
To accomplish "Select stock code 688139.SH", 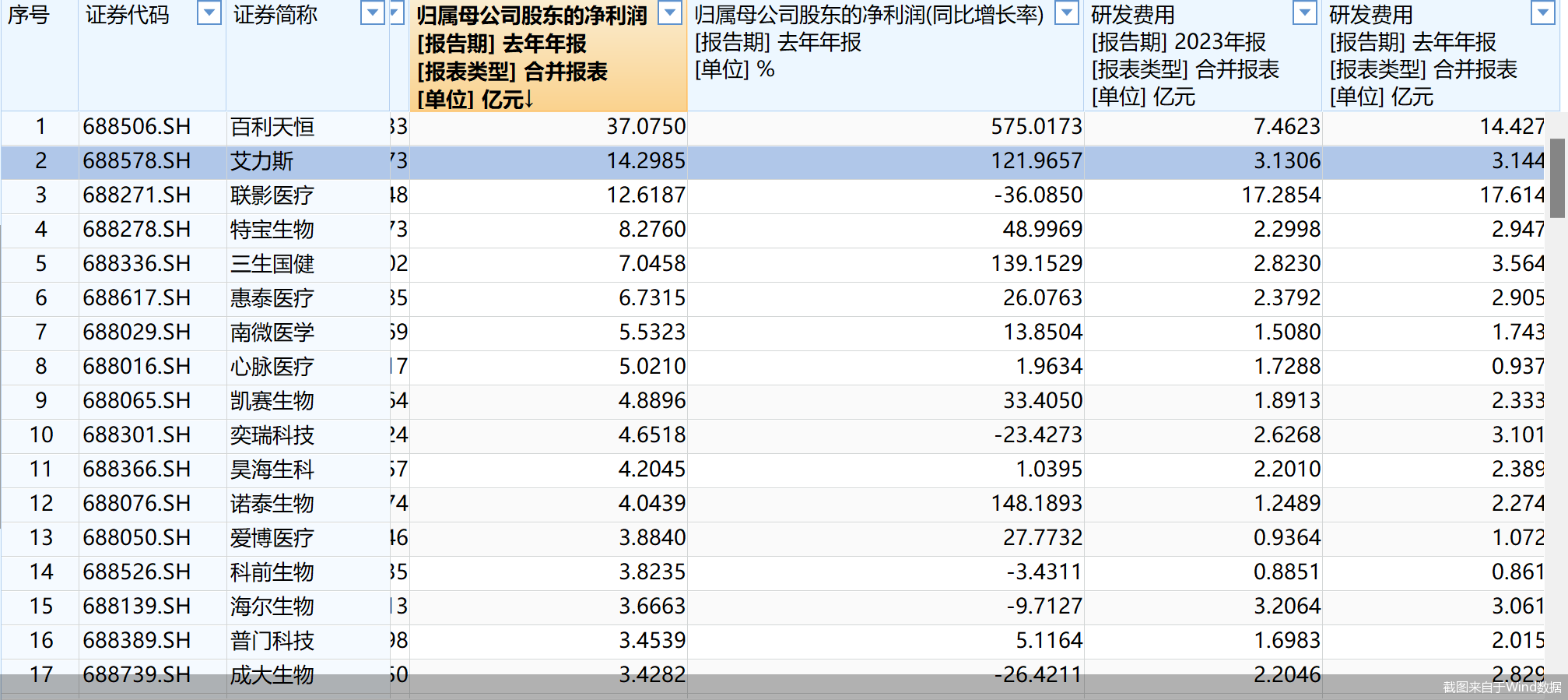I will click(137, 607).
